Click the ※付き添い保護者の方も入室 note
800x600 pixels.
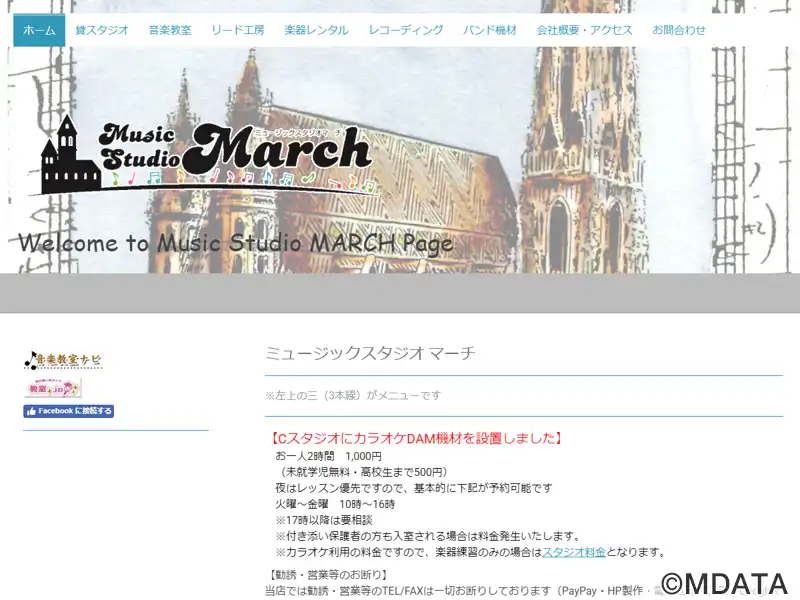pos(429,536)
